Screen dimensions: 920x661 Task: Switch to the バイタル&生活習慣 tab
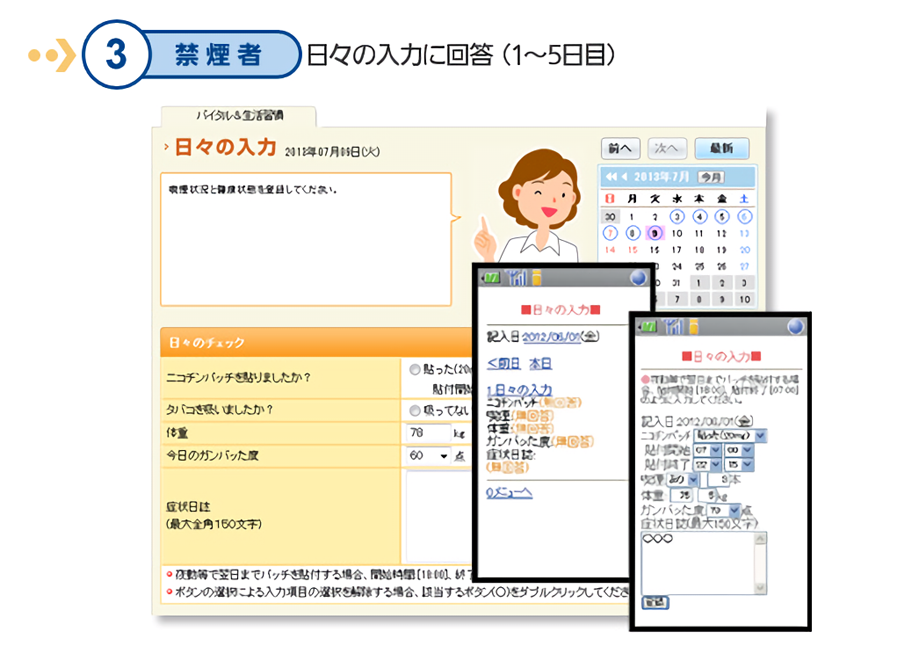(x=239, y=116)
